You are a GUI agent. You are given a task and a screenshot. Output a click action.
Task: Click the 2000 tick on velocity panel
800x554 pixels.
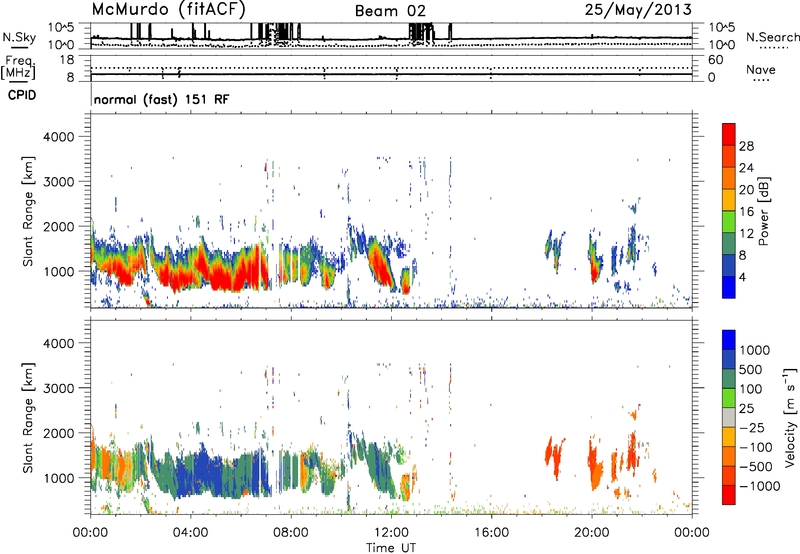[x=58, y=433]
